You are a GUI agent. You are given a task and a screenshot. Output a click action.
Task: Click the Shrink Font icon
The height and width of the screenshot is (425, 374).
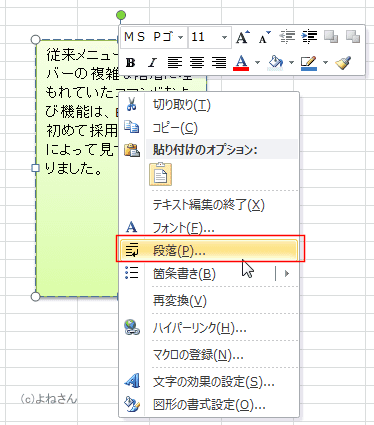[265, 37]
